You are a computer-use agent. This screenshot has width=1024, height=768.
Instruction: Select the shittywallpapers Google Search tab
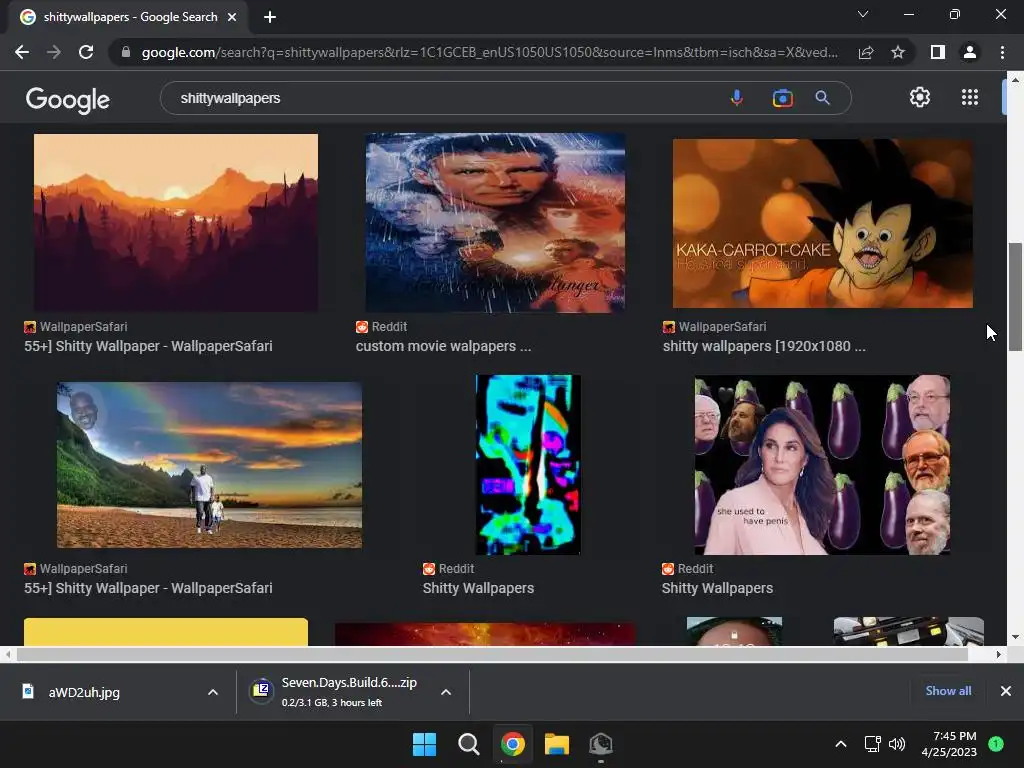[129, 17]
